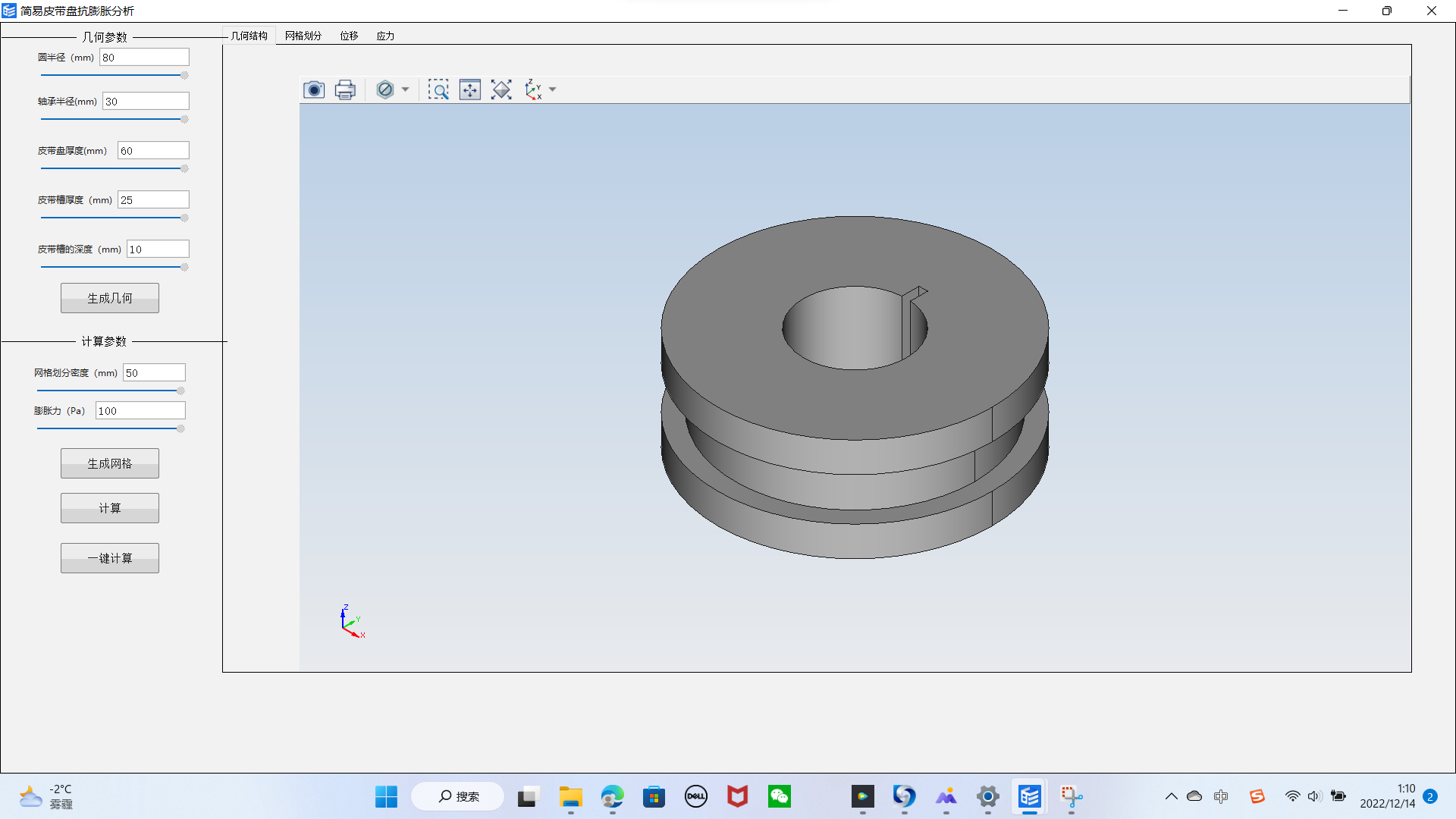The height and width of the screenshot is (819, 1456).
Task: Click the 膨胀力 slider handle
Action: [180, 428]
